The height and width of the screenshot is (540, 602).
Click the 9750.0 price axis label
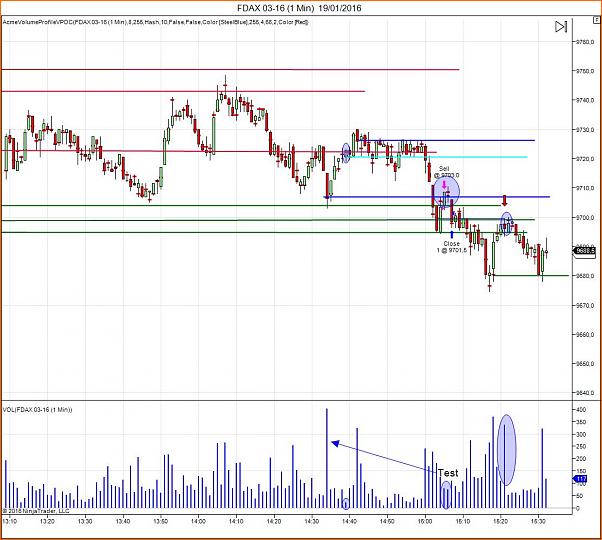[585, 71]
